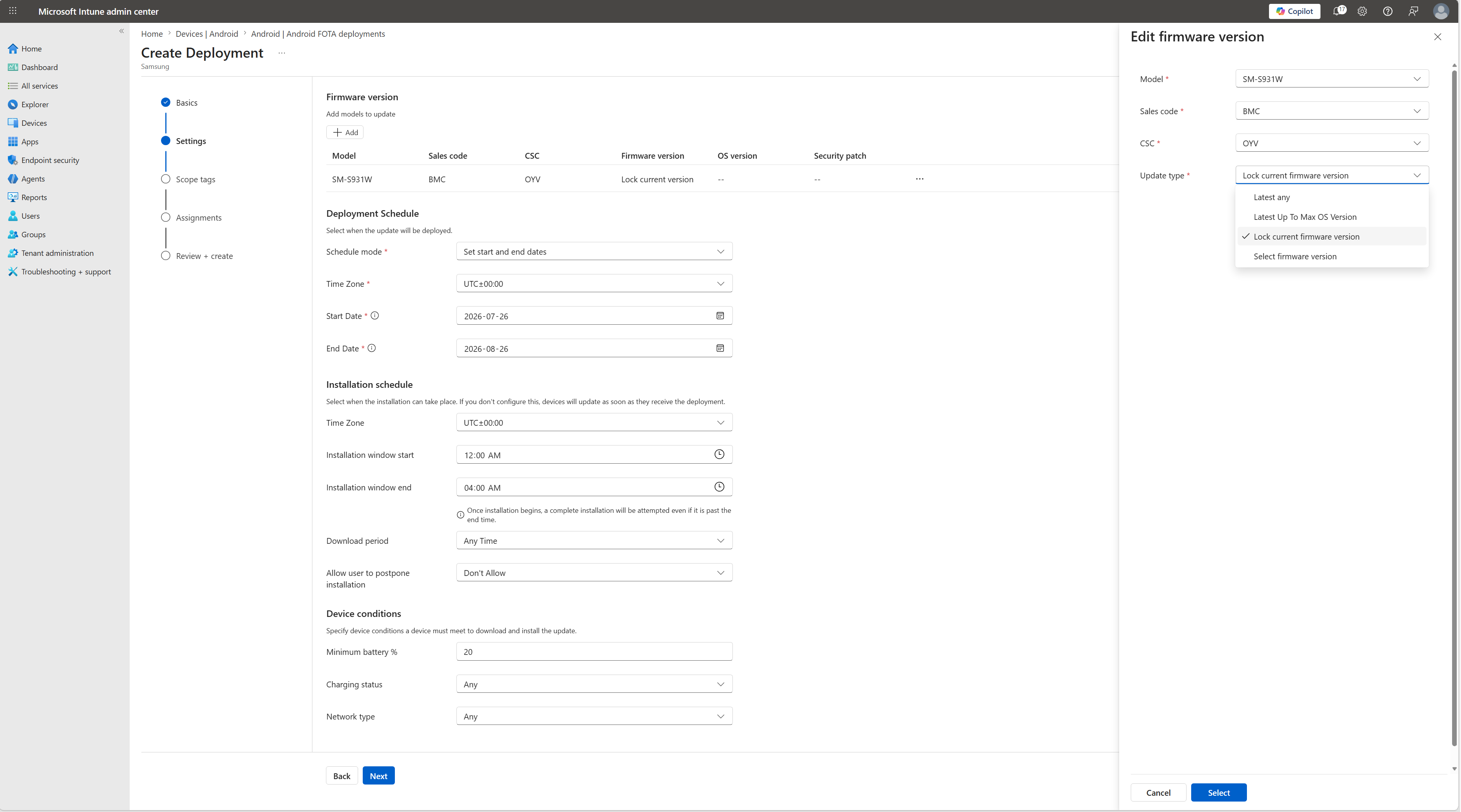Expand the Schedule mode dropdown
Screen dimensions: 1461x812
(x=594, y=252)
